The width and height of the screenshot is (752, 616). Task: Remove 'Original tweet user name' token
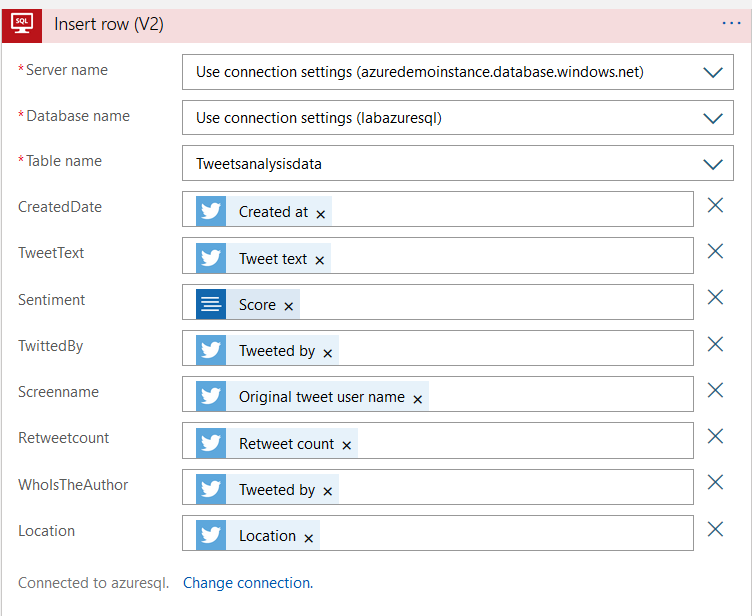[x=418, y=399]
